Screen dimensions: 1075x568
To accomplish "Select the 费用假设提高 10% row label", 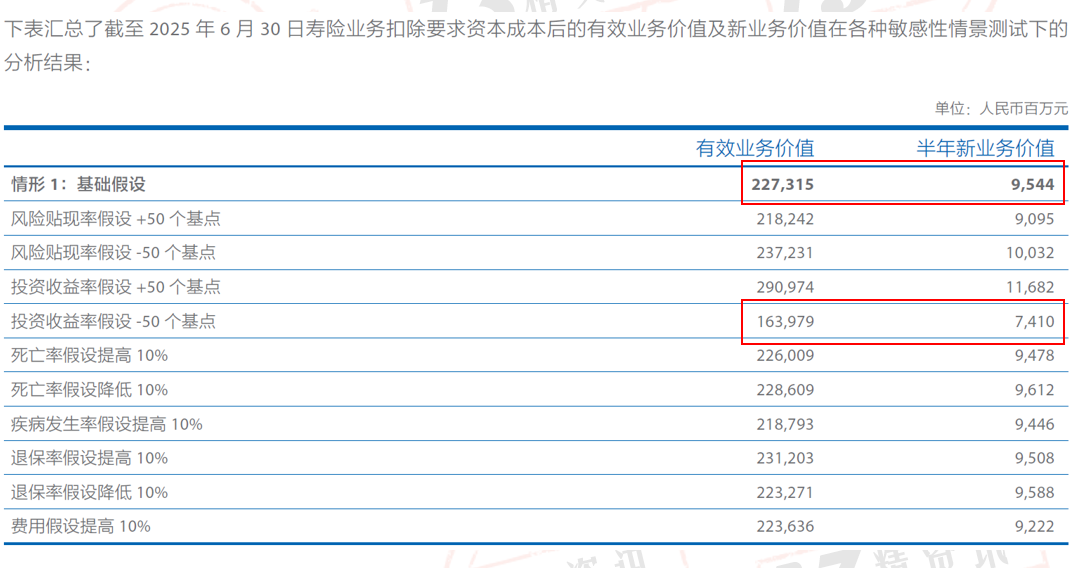I will click(x=80, y=525).
